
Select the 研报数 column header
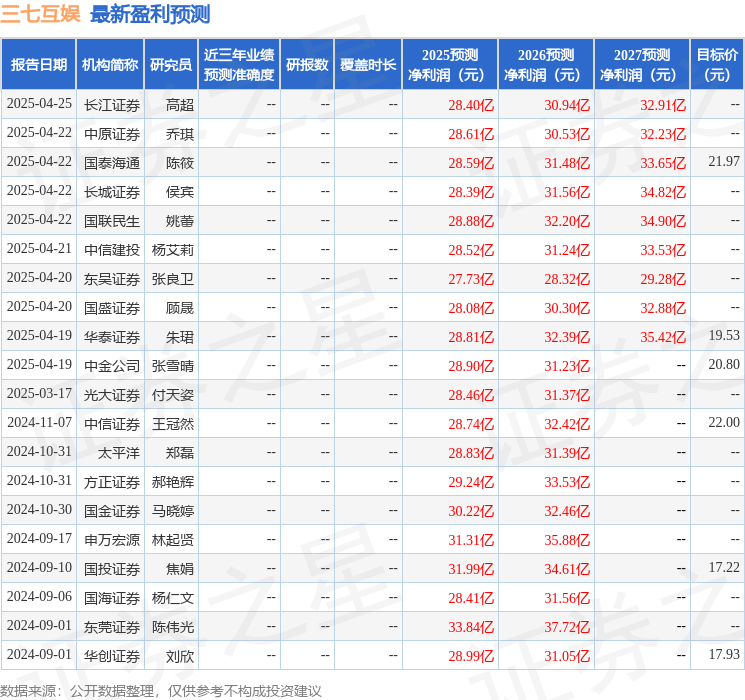(307, 65)
